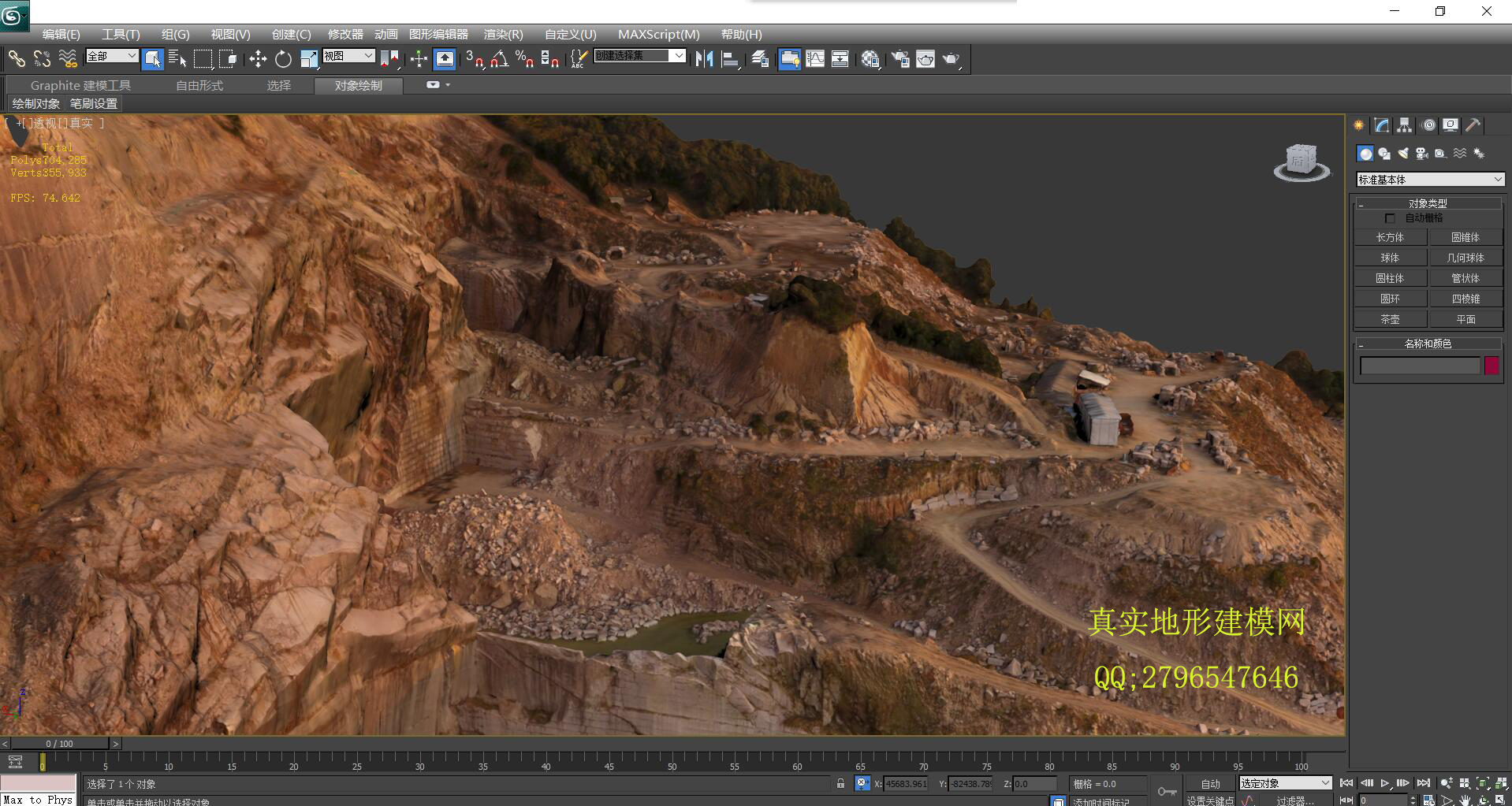Viewport: 1512px width, 806px height.
Task: Choose the Rectangular Selection Region icon
Action: pos(203,58)
